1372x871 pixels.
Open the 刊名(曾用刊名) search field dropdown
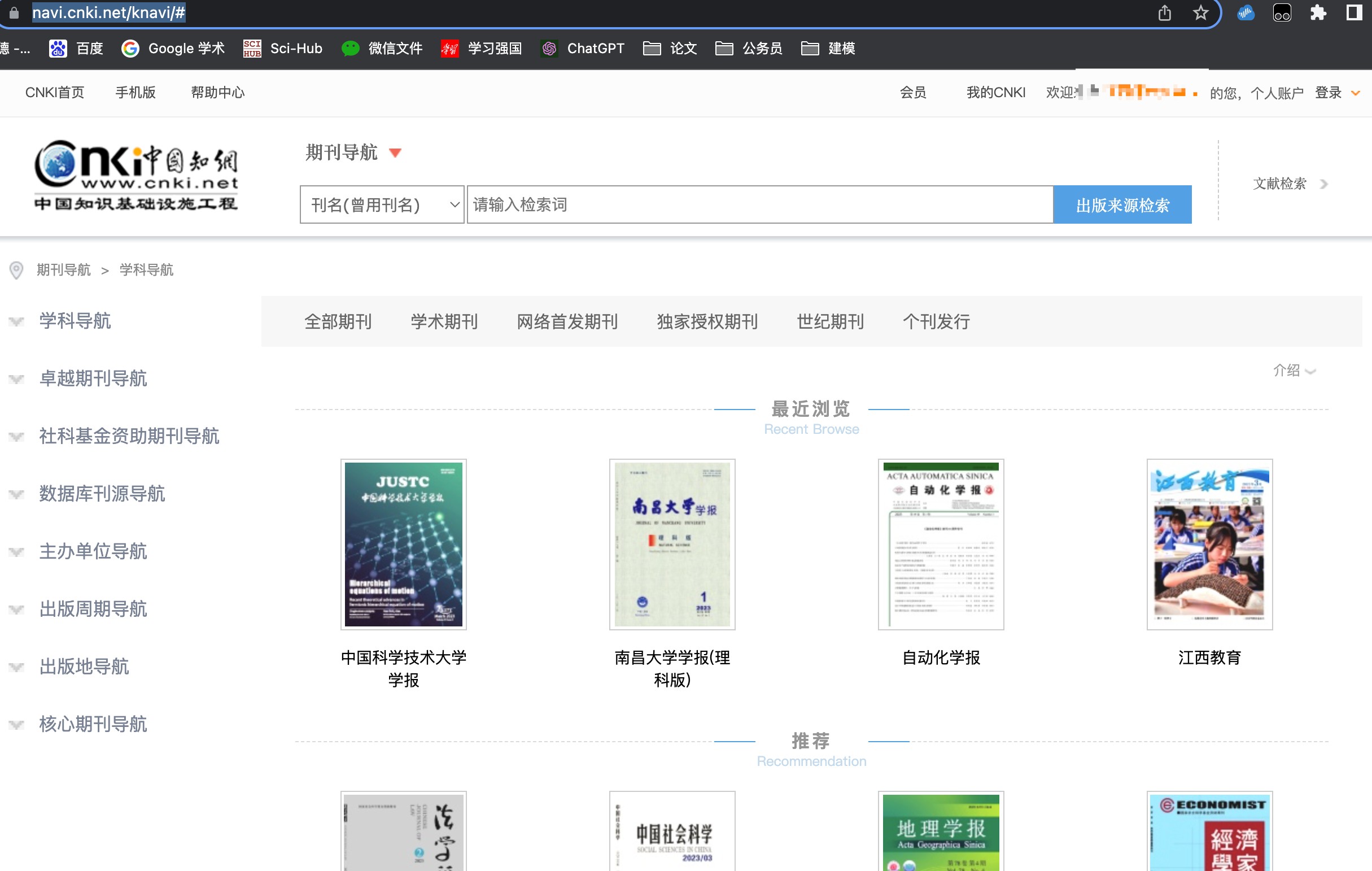pos(382,204)
